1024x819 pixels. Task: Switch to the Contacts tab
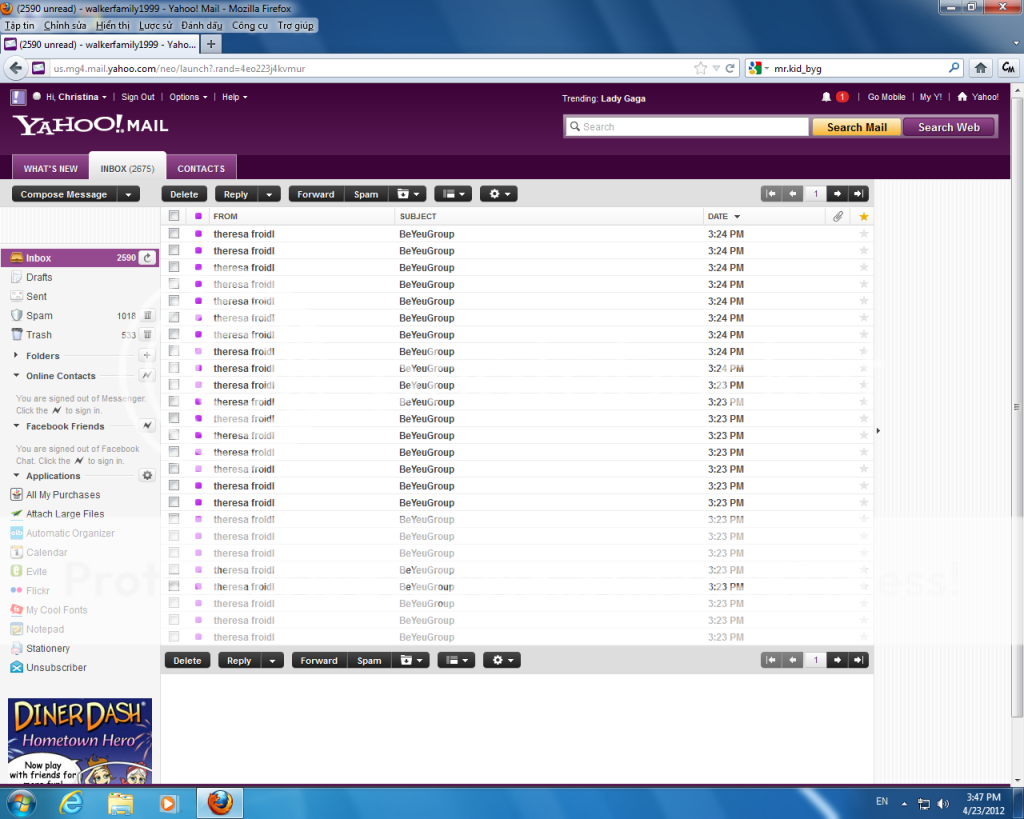[201, 169]
